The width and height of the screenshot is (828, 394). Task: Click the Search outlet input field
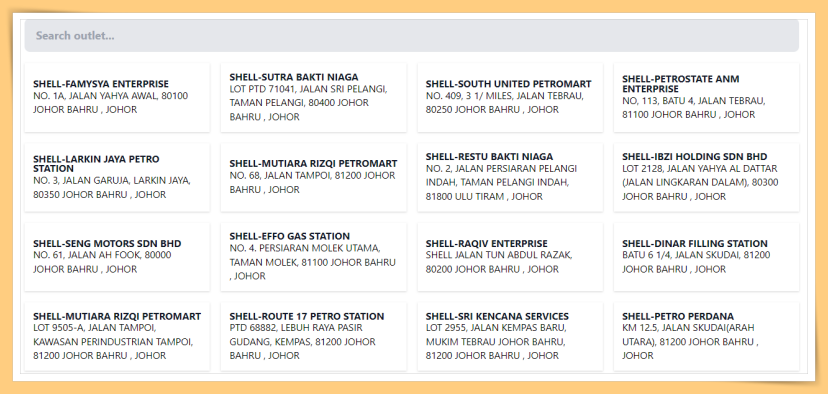pos(411,36)
